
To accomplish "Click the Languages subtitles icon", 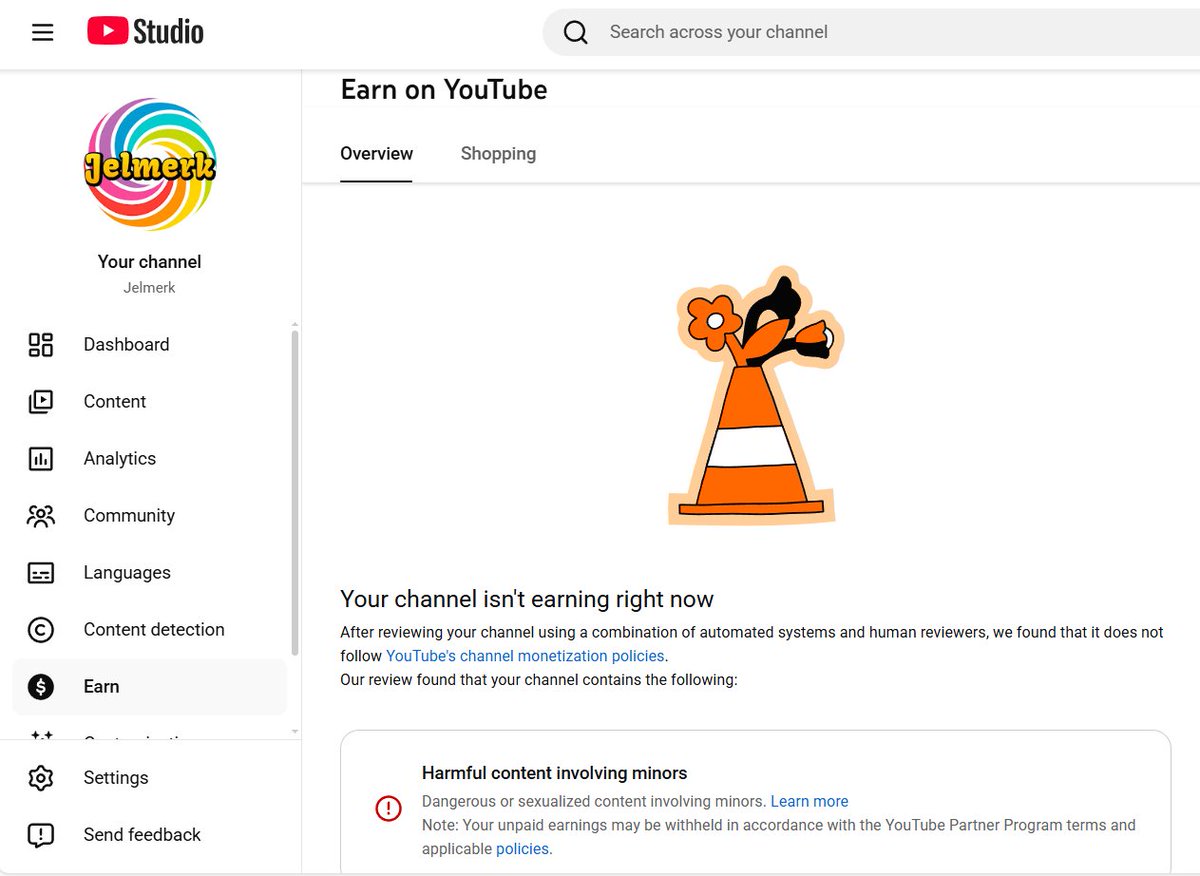I will 41,573.
